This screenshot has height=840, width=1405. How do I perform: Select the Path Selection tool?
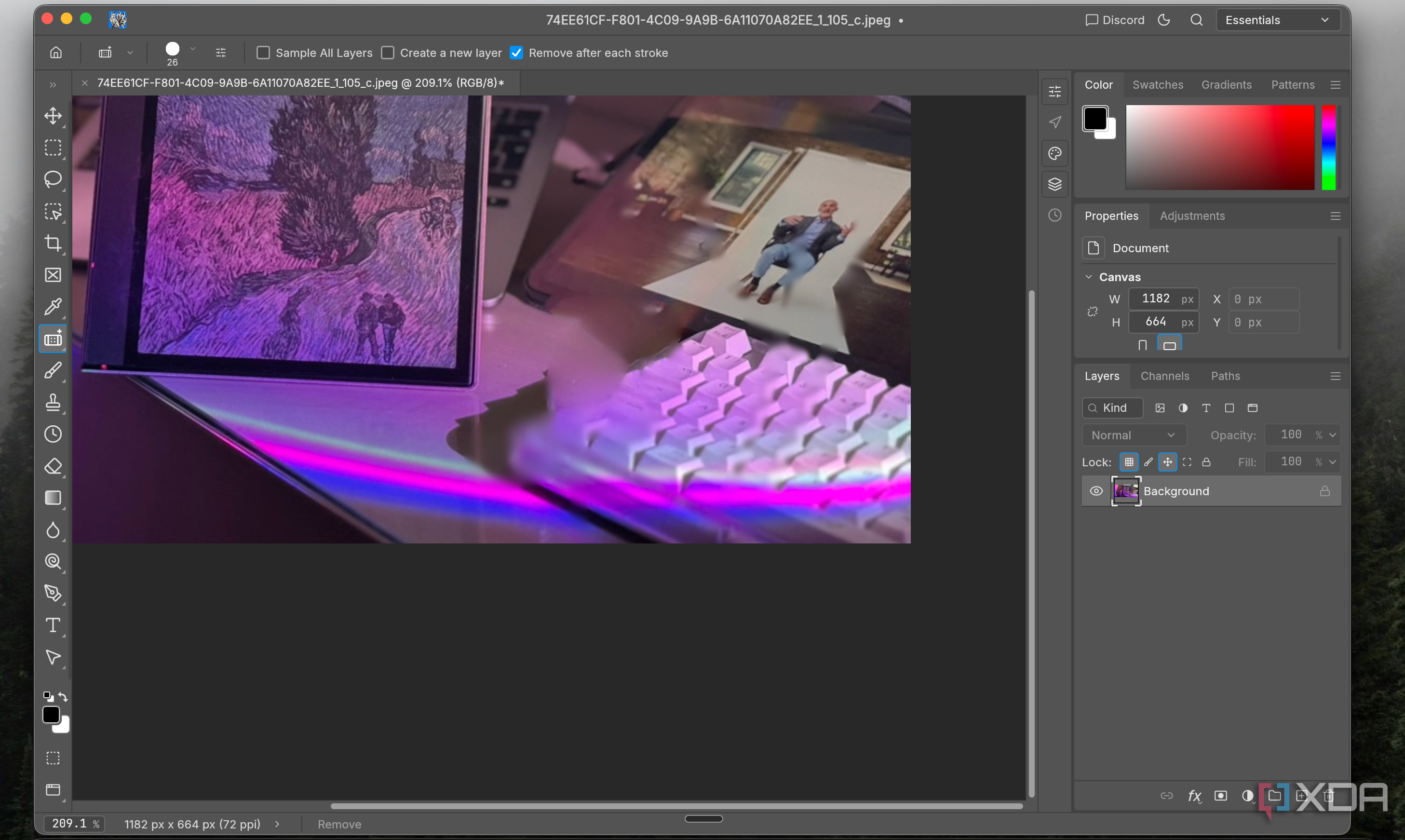coord(53,657)
